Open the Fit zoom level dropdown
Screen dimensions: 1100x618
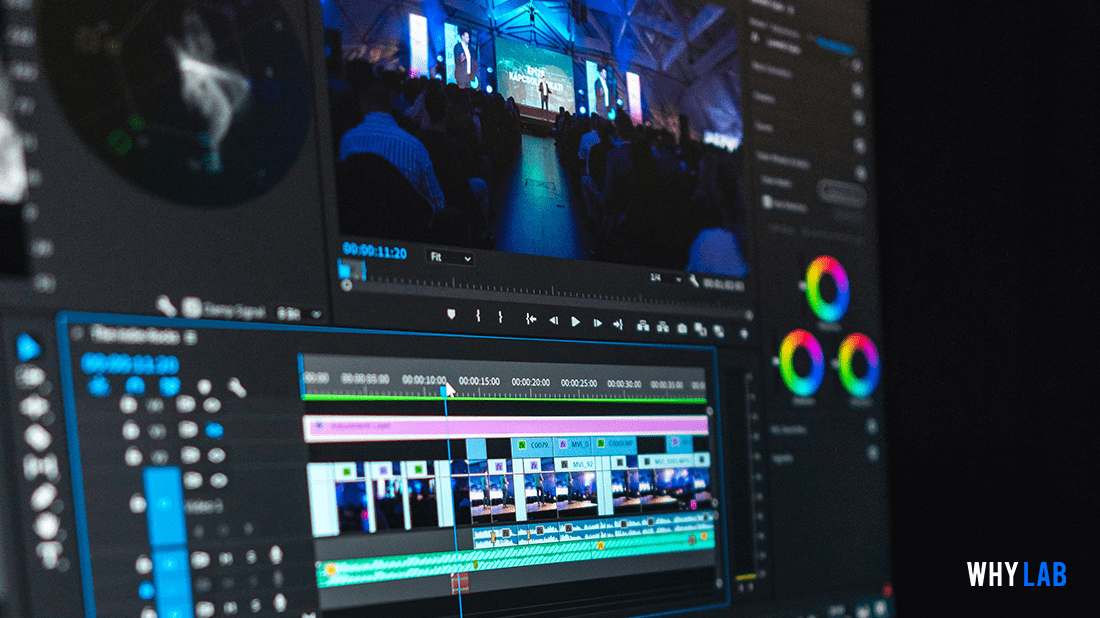pos(450,257)
